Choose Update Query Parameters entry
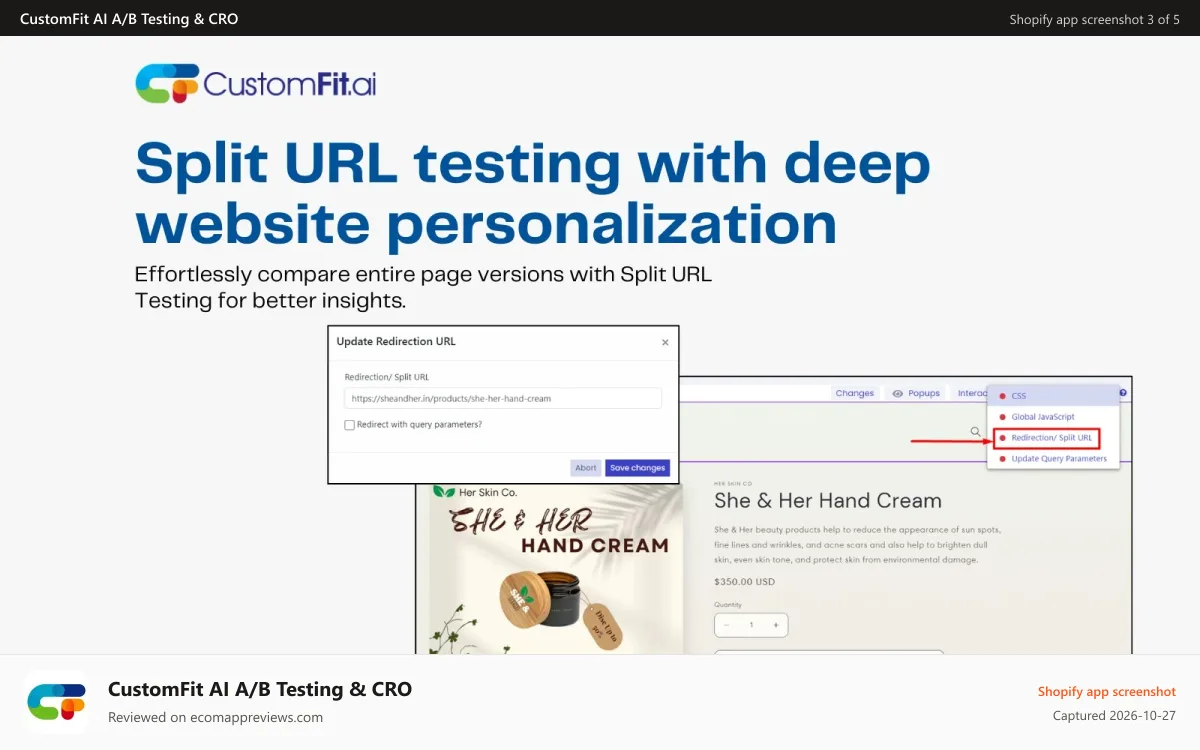Screen dimensions: 1200x750 point(1053,459)
